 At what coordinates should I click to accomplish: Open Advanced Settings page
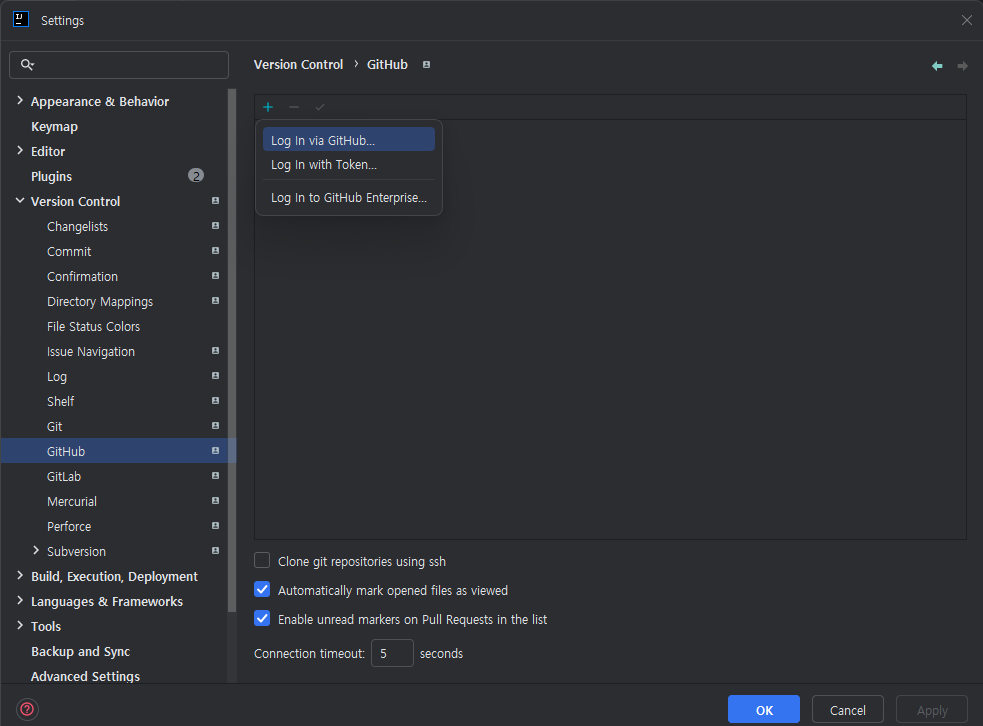85,676
